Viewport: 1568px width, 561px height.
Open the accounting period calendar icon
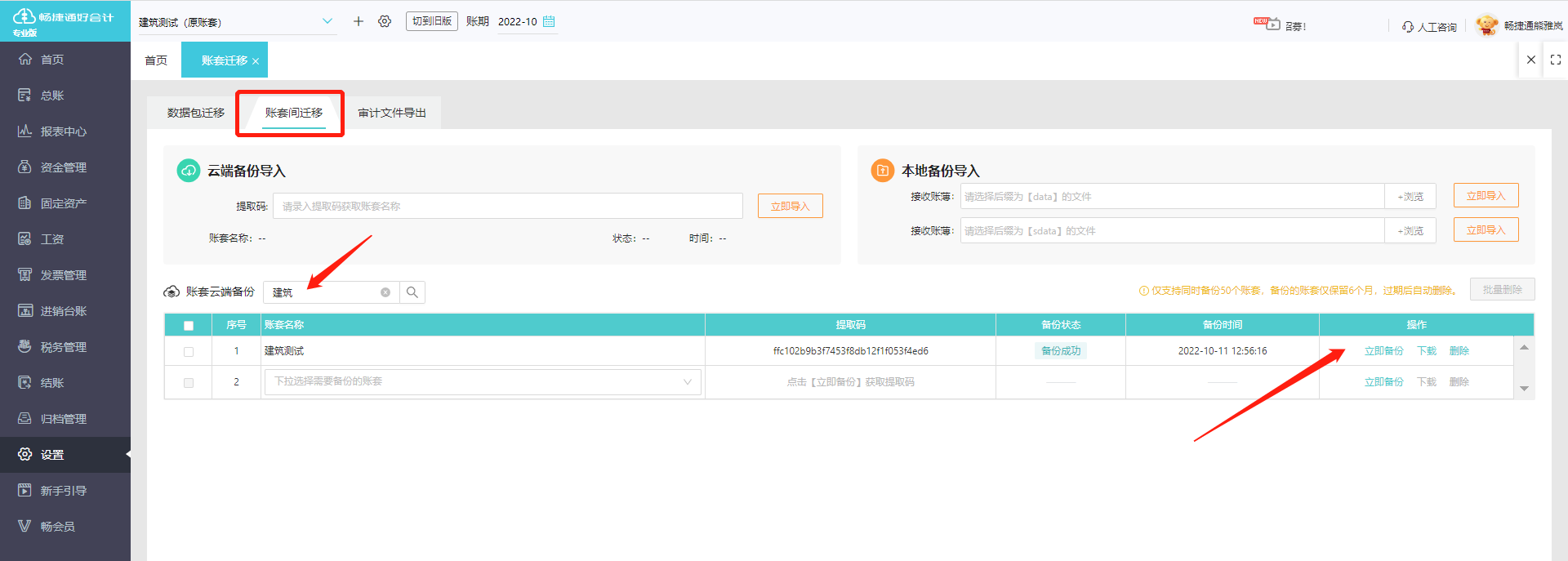pos(549,21)
